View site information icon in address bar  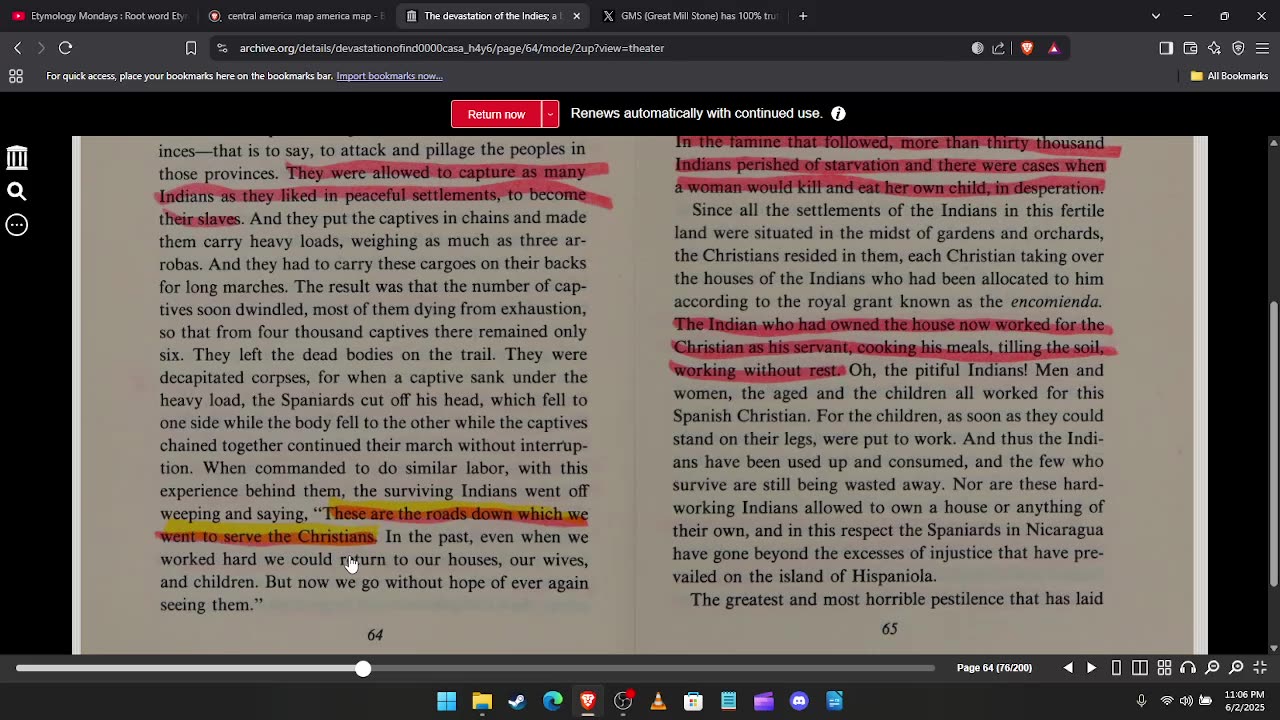pyautogui.click(x=222, y=48)
